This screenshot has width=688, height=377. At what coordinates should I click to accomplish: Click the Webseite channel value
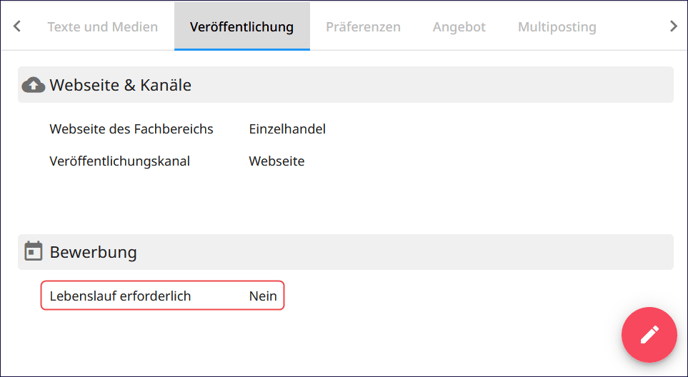(276, 161)
